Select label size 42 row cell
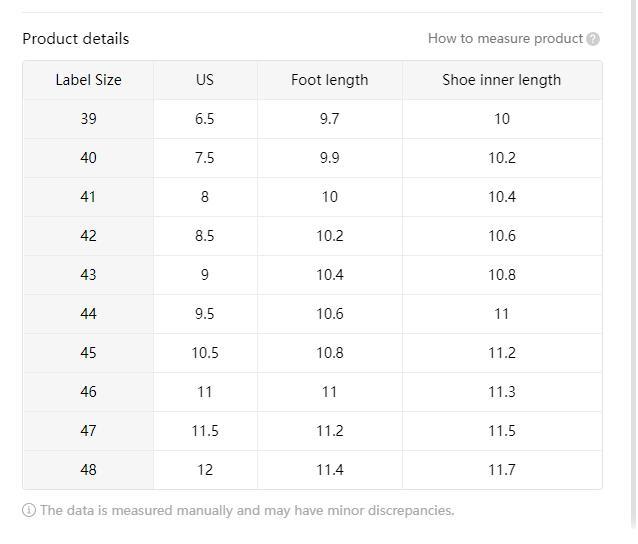638x544 pixels. (88, 236)
